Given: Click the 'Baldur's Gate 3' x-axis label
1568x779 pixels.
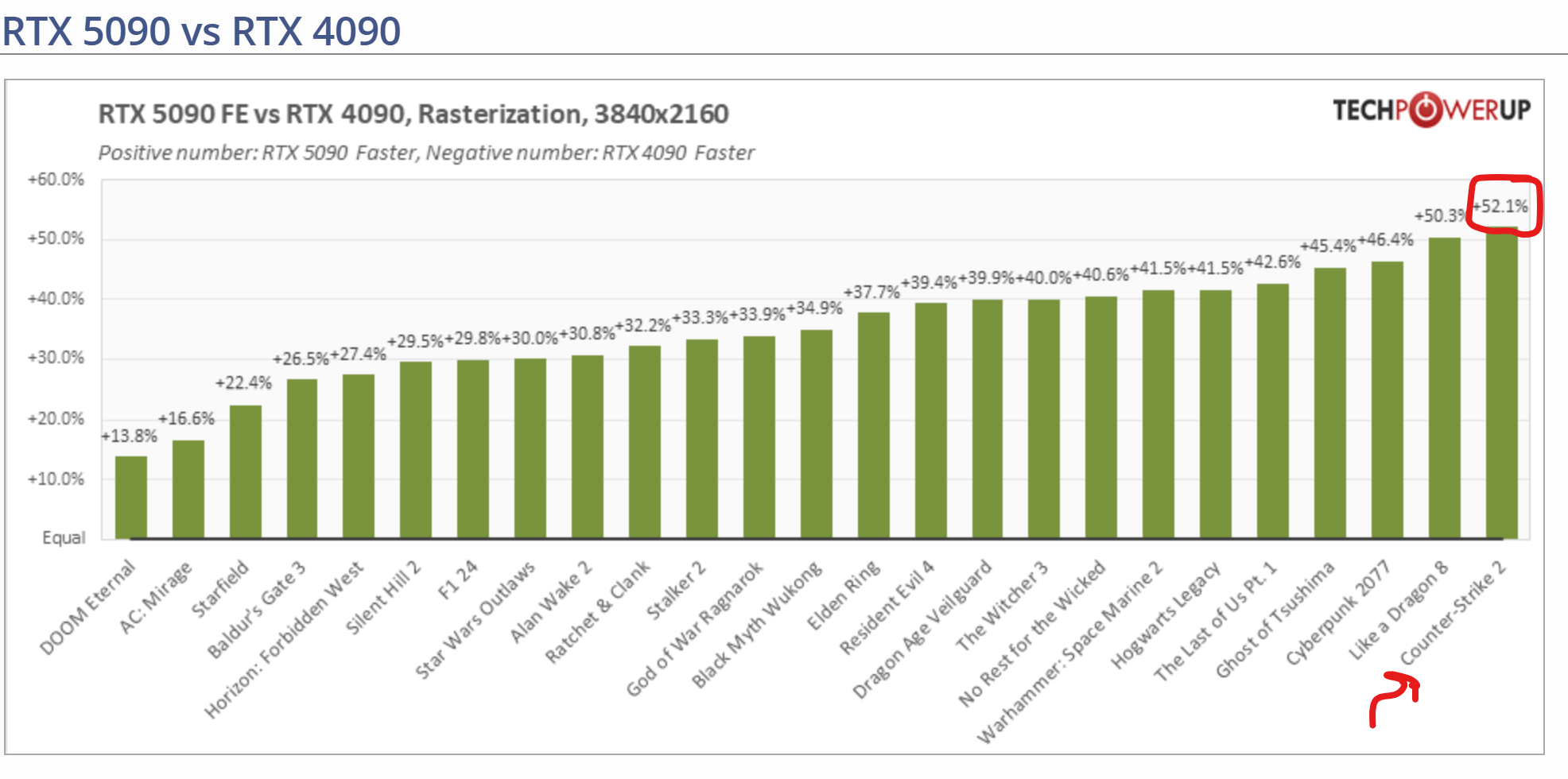Looking at the screenshot, I should 256,609.
